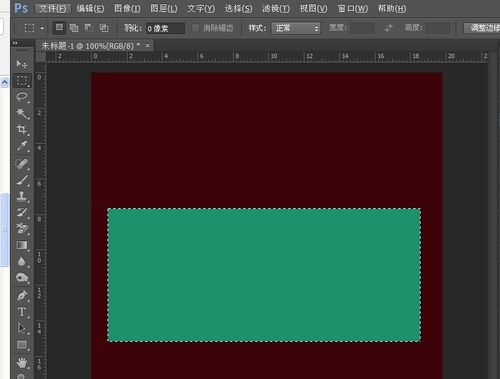Viewport: 500px width, 379px height.
Task: Click the 宽度 width input field
Action: (x=362, y=28)
